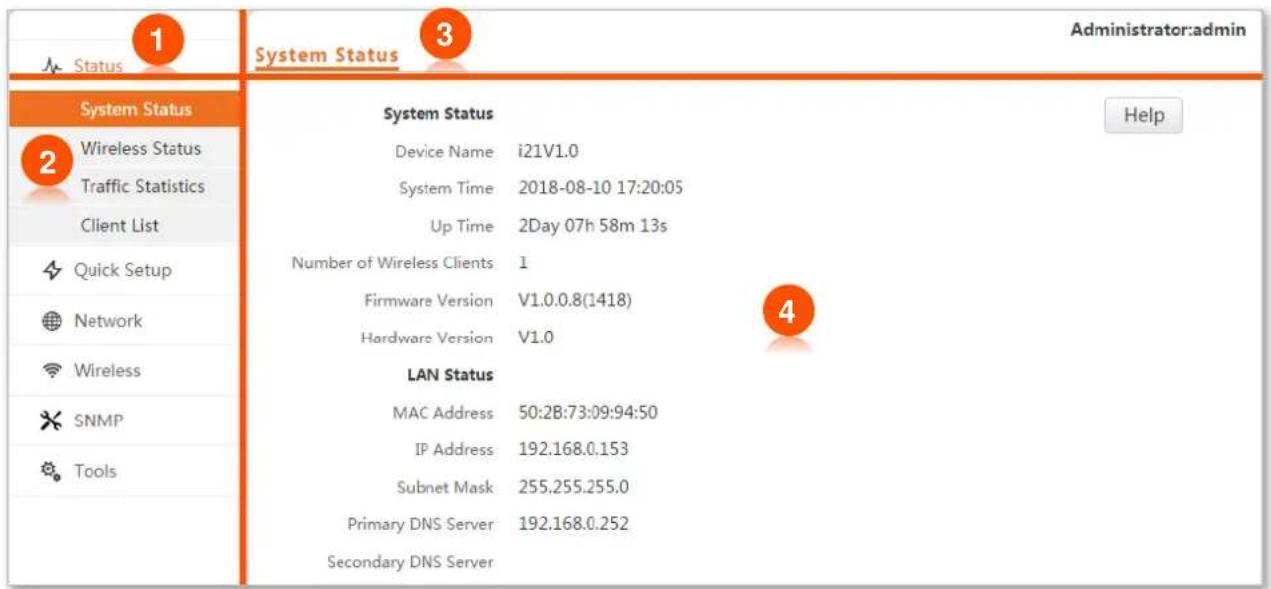Click primary DNS value 192.168.0.252
Viewport: 1271px width, 589px height.
(573, 524)
